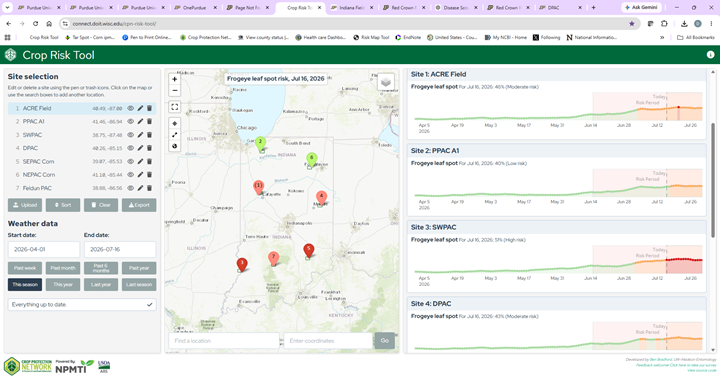Expand the hidden bookmarks chevron
Viewport: 720px width, 387px height.
(x=662, y=38)
